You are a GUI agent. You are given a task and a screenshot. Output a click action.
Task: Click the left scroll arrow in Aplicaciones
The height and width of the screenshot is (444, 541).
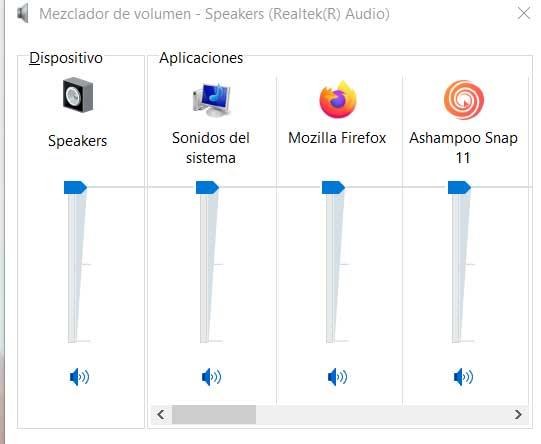point(161,414)
